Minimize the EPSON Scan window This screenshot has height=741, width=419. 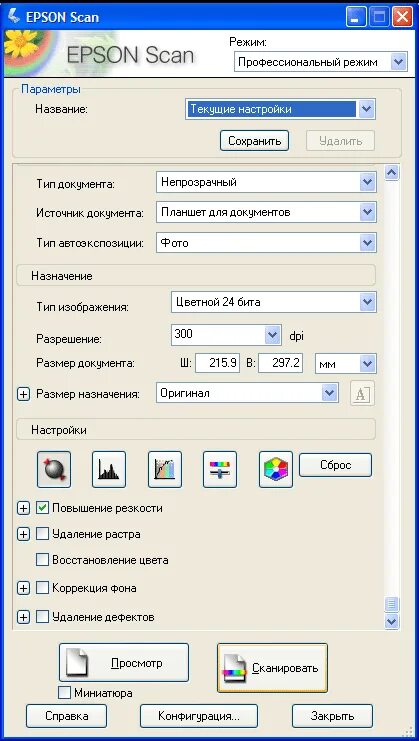[x=356, y=17]
